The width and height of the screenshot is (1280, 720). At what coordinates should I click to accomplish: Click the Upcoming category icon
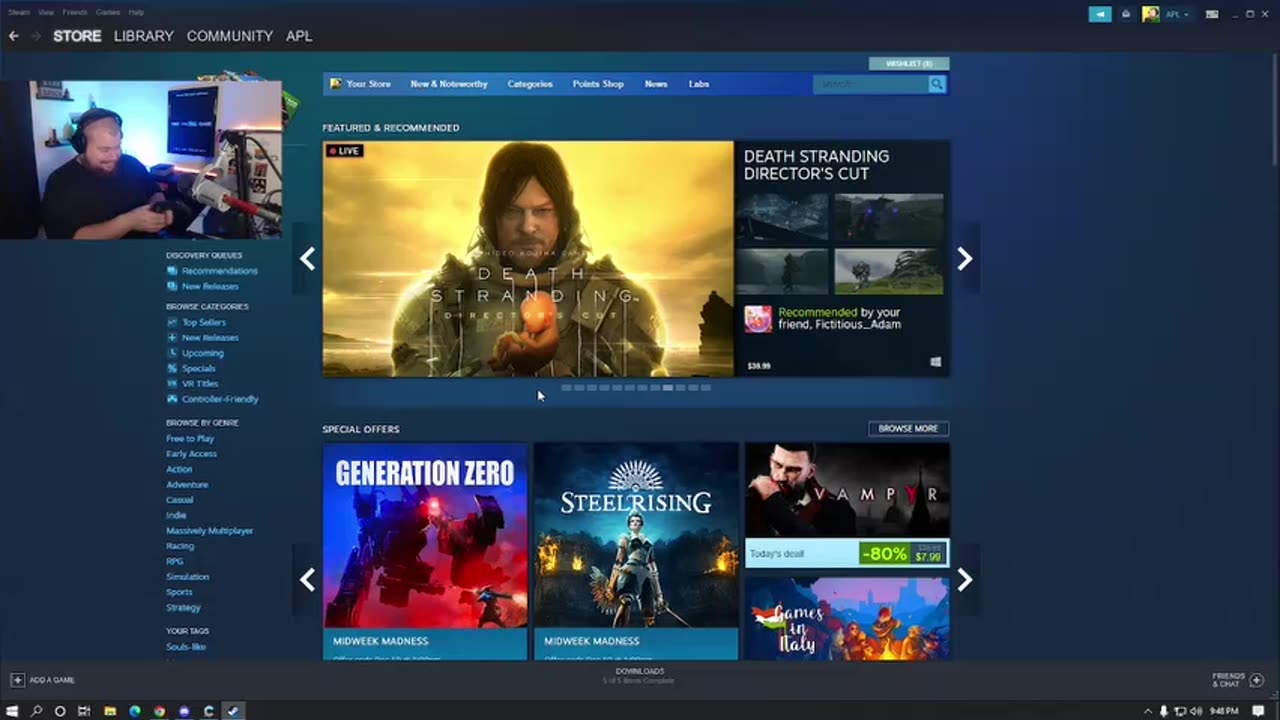[x=172, y=353]
